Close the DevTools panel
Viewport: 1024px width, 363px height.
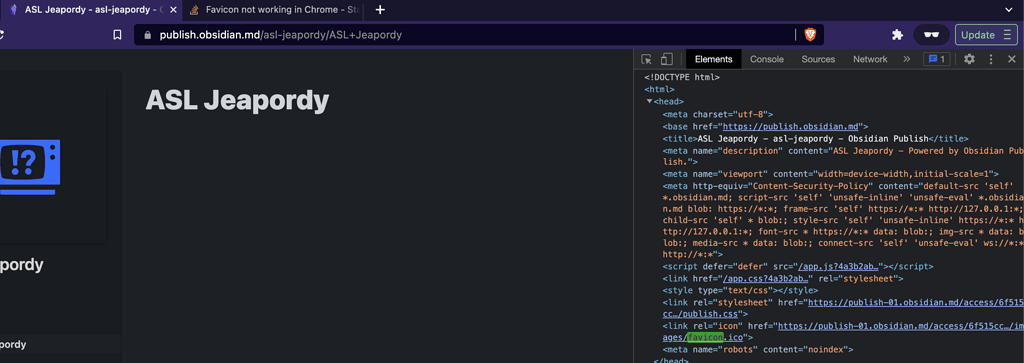click(1012, 59)
